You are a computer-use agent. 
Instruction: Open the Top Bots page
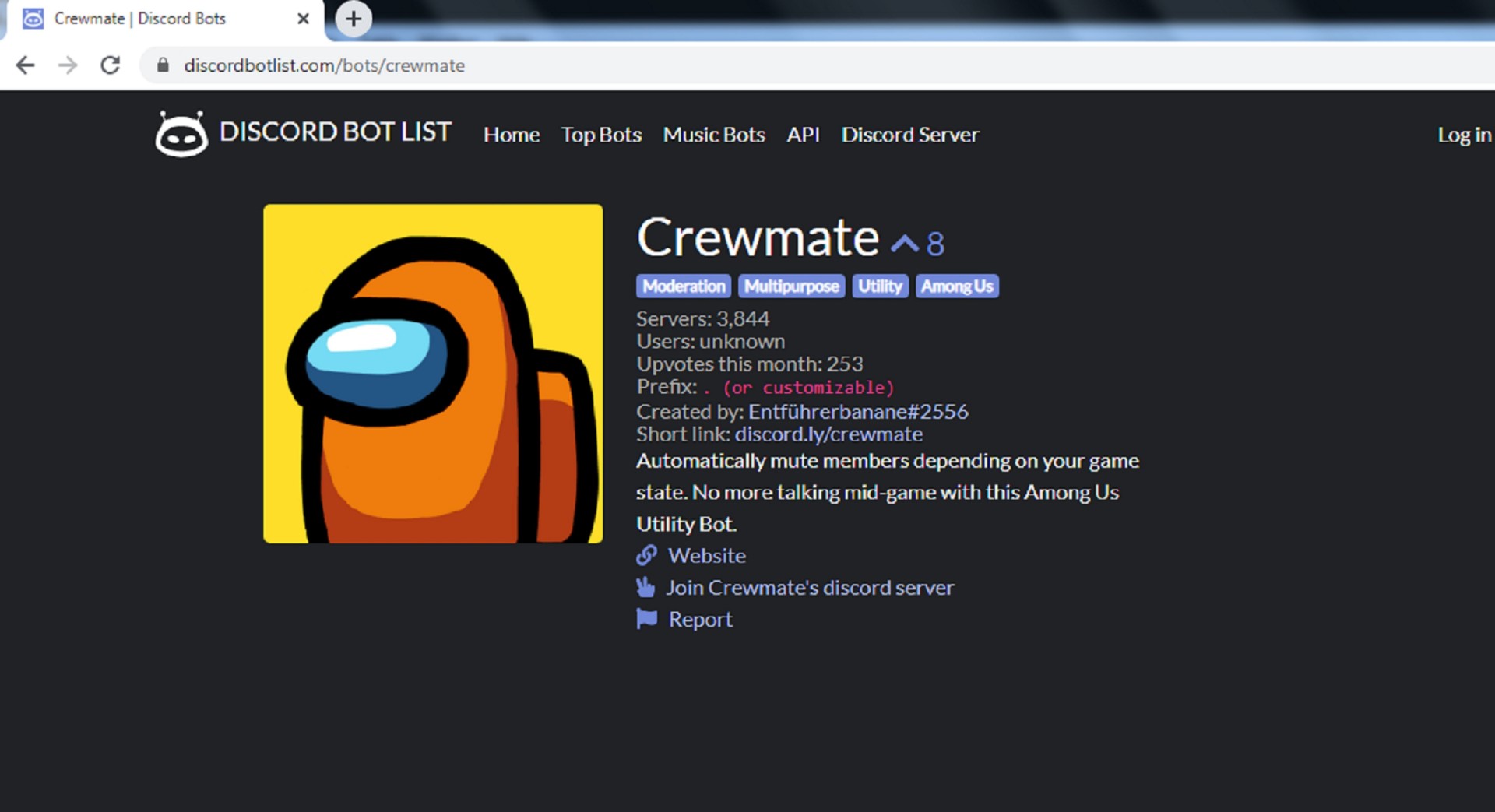click(x=601, y=135)
